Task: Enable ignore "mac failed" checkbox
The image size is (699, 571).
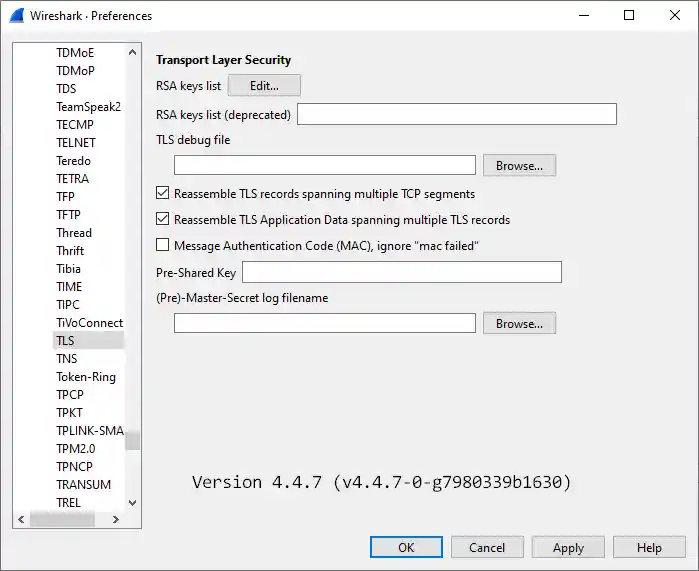Action: pyautogui.click(x=162, y=245)
